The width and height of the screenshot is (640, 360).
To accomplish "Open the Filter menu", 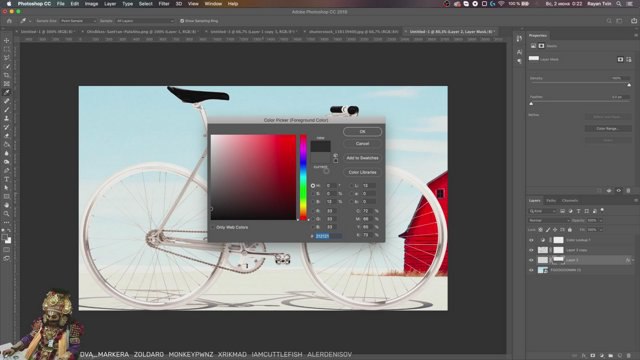I will click(x=164, y=4).
